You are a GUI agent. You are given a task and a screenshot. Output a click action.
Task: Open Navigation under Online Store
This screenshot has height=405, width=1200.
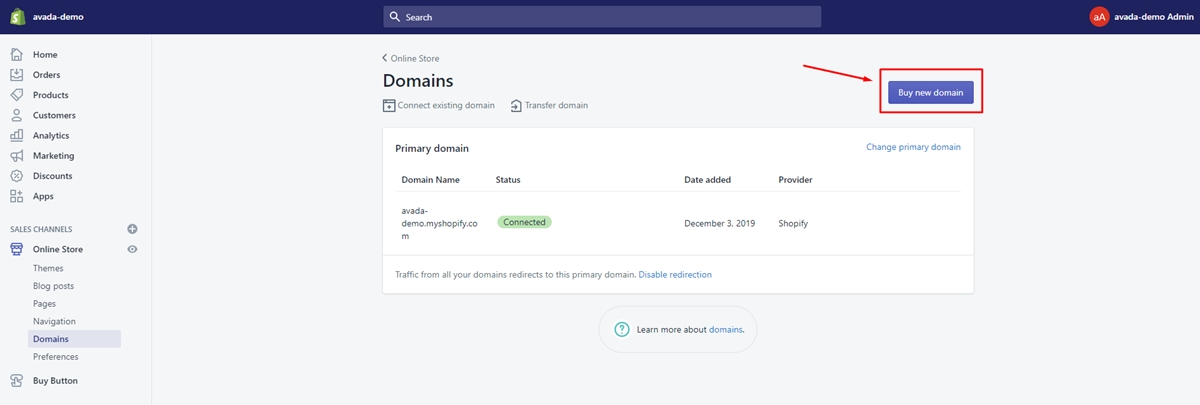pos(54,321)
